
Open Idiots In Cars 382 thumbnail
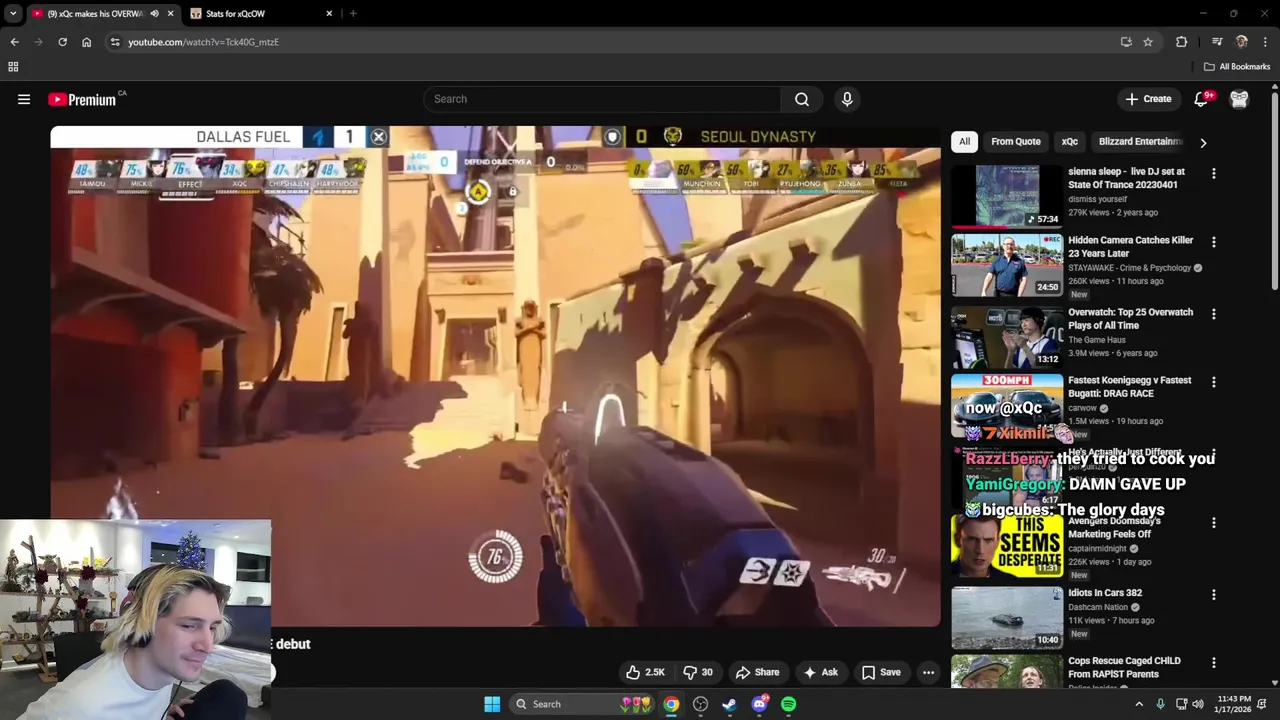[x=1007, y=618]
